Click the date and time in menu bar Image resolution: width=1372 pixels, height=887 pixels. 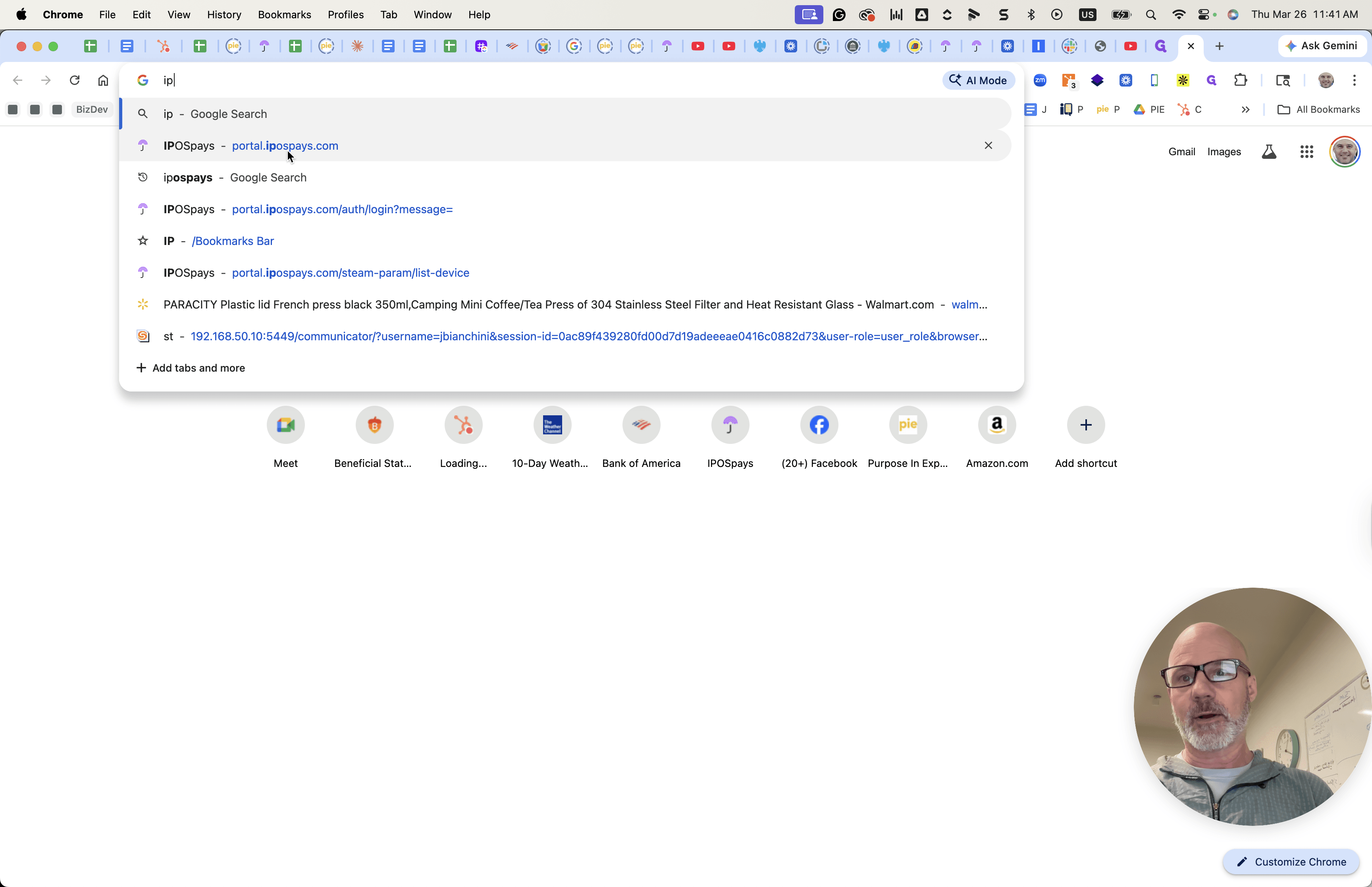coord(1304,14)
